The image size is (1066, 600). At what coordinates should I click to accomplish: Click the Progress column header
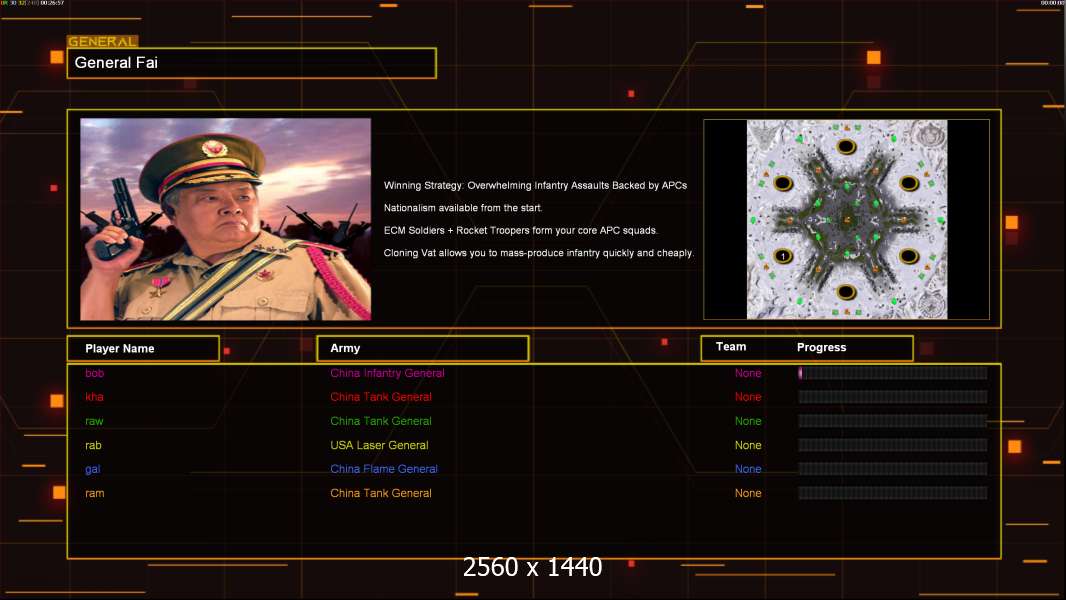pyautogui.click(x=821, y=348)
